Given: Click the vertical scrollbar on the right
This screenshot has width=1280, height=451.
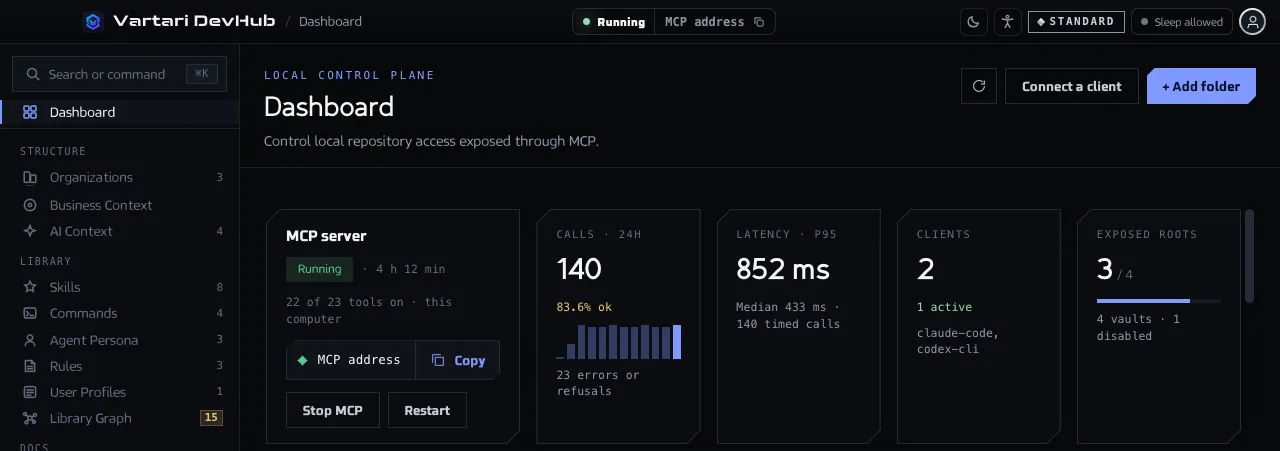Looking at the screenshot, I should (x=1249, y=255).
